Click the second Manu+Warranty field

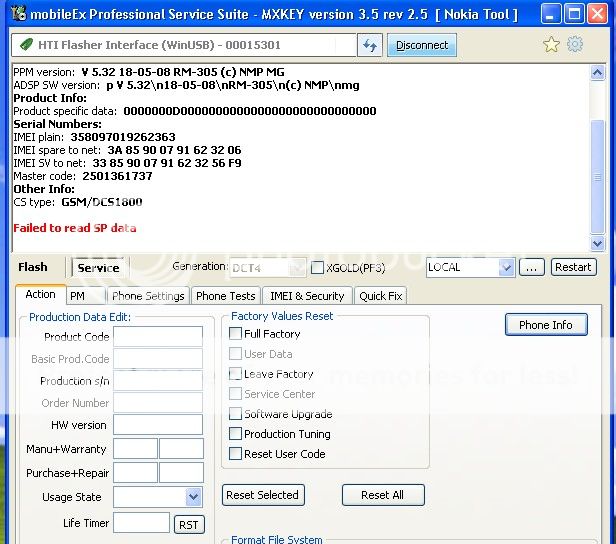click(x=182, y=449)
